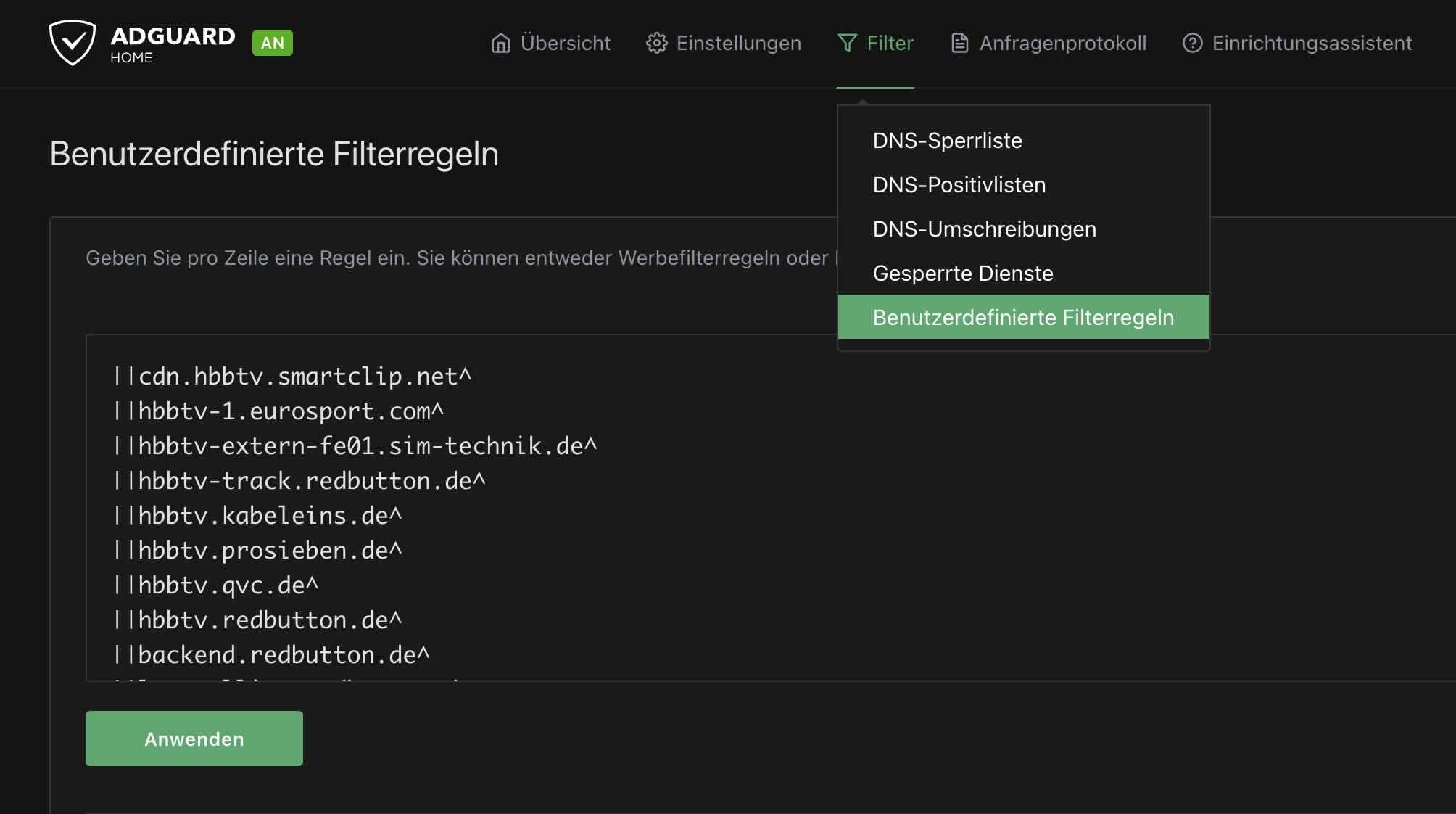Click the AdGuard shield logo
Viewport: 1456px width, 814px height.
[73, 43]
